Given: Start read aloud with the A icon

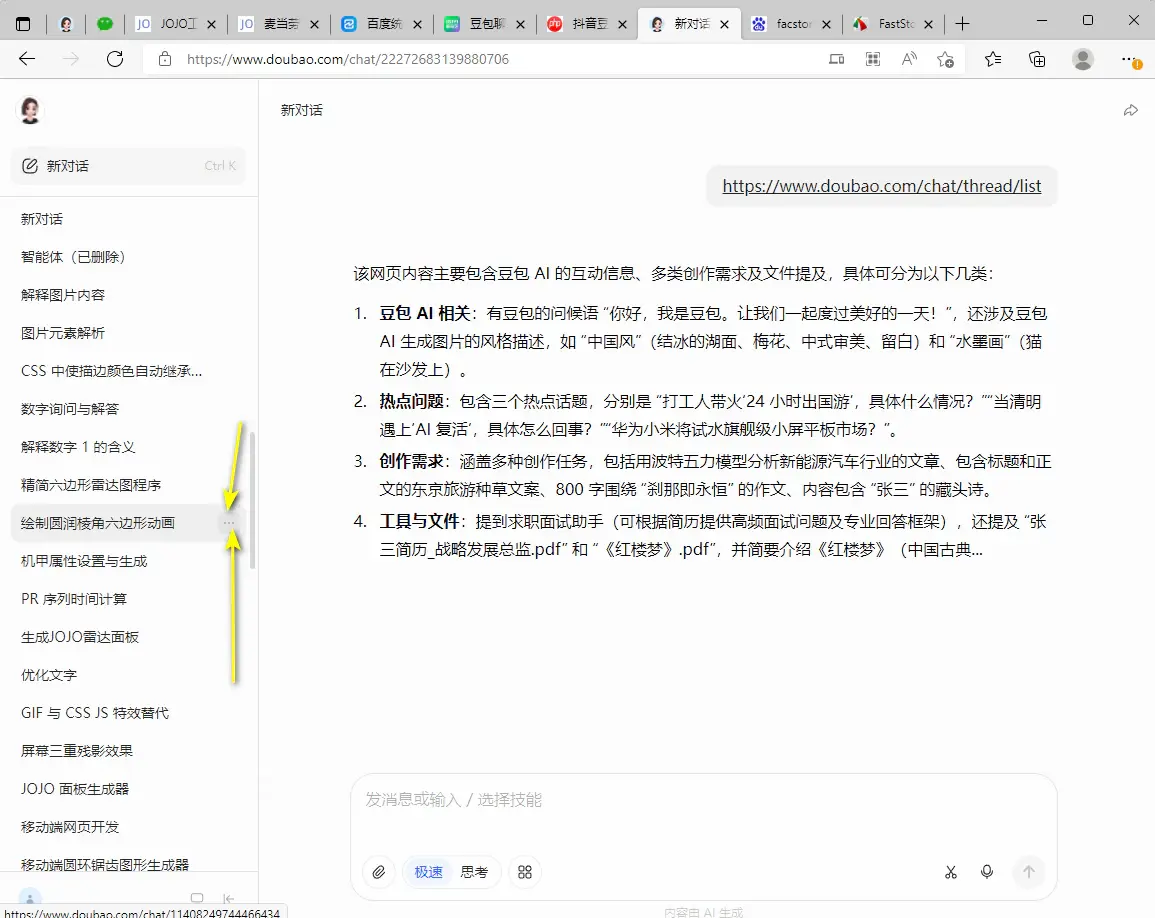Looking at the screenshot, I should tap(909, 59).
